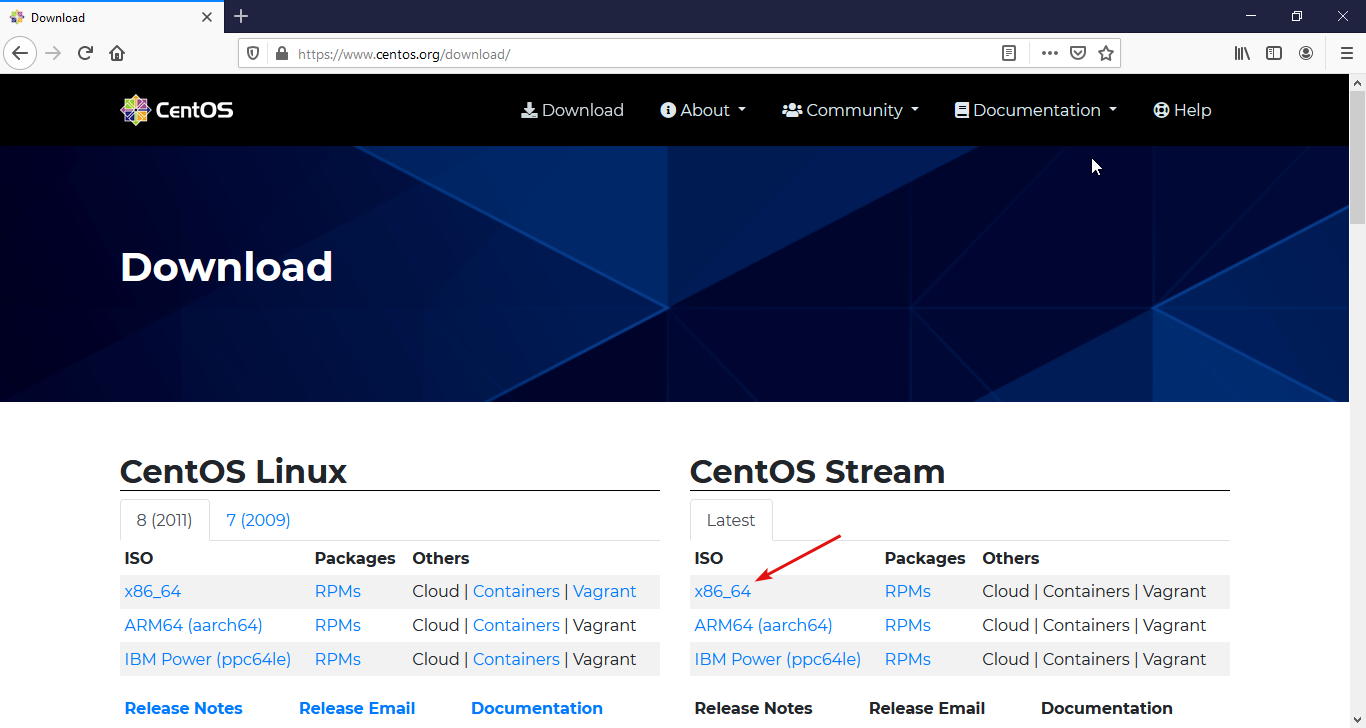Viewport: 1366px width, 728px height.
Task: Save page to Pocket icon
Action: pos(1078,53)
